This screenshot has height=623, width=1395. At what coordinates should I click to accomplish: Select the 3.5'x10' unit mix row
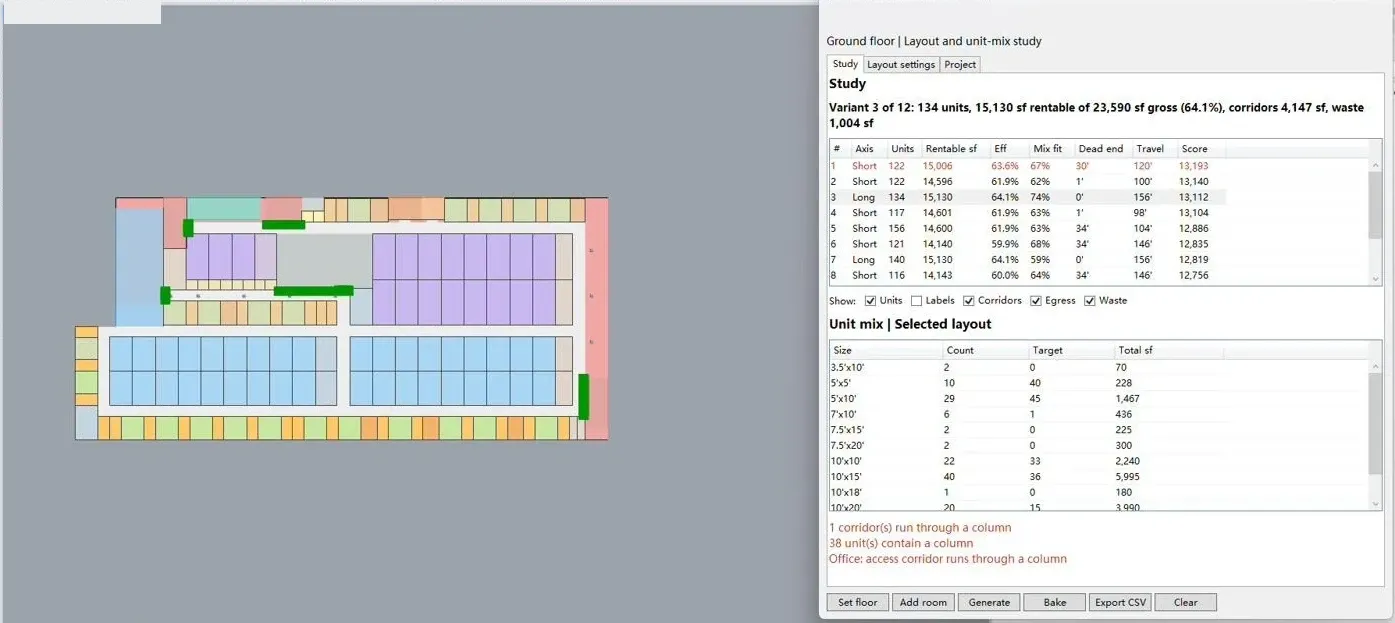(x=1025, y=367)
